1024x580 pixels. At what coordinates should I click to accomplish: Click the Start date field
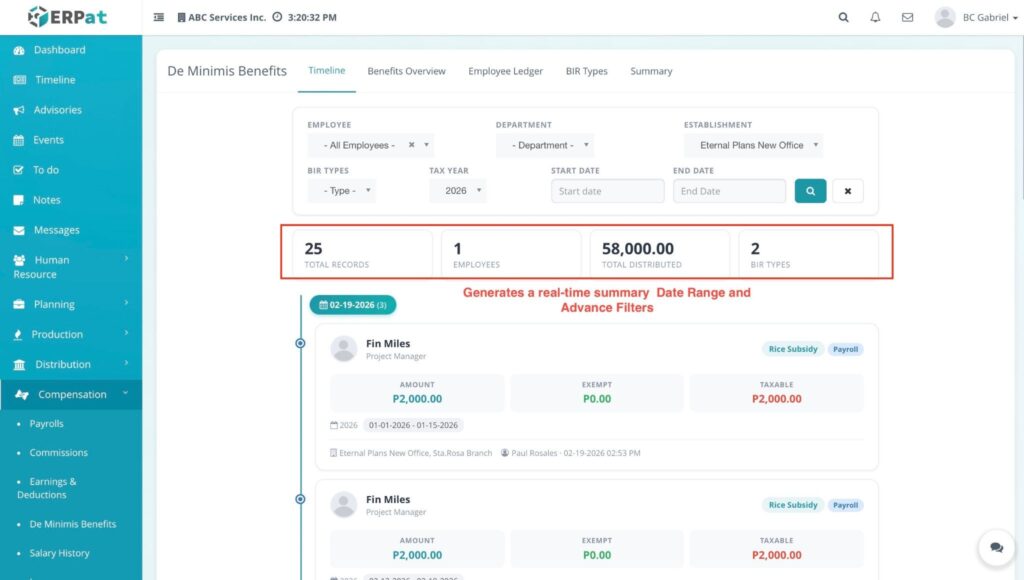pos(607,191)
